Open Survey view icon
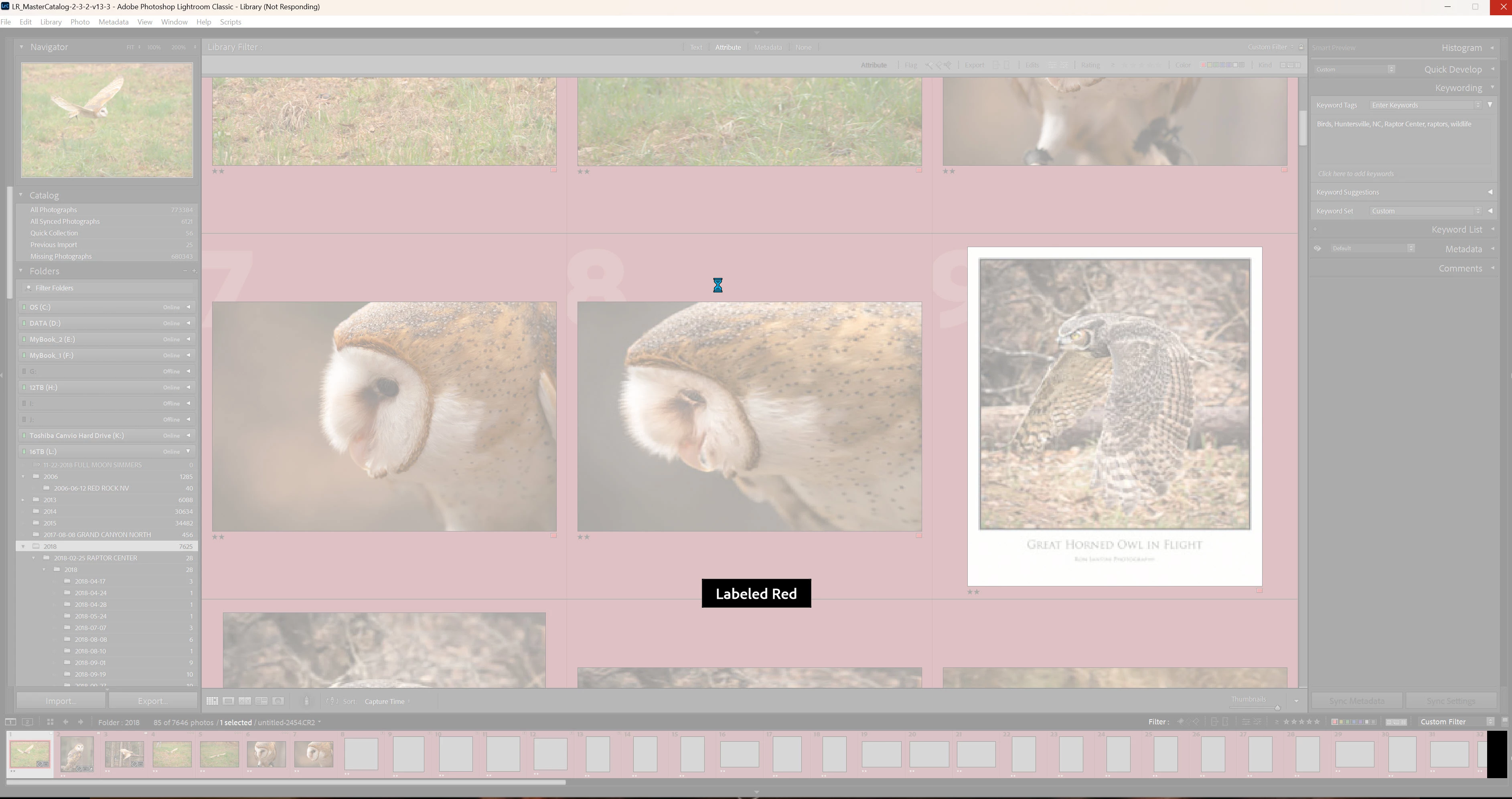 point(261,701)
